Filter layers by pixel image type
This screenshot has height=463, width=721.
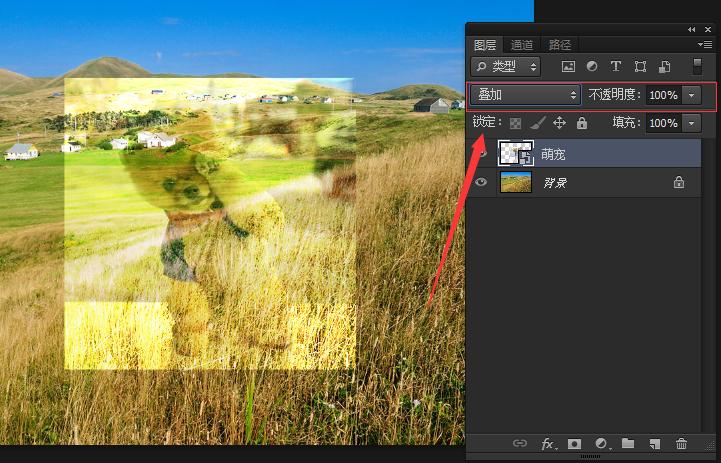tap(568, 67)
